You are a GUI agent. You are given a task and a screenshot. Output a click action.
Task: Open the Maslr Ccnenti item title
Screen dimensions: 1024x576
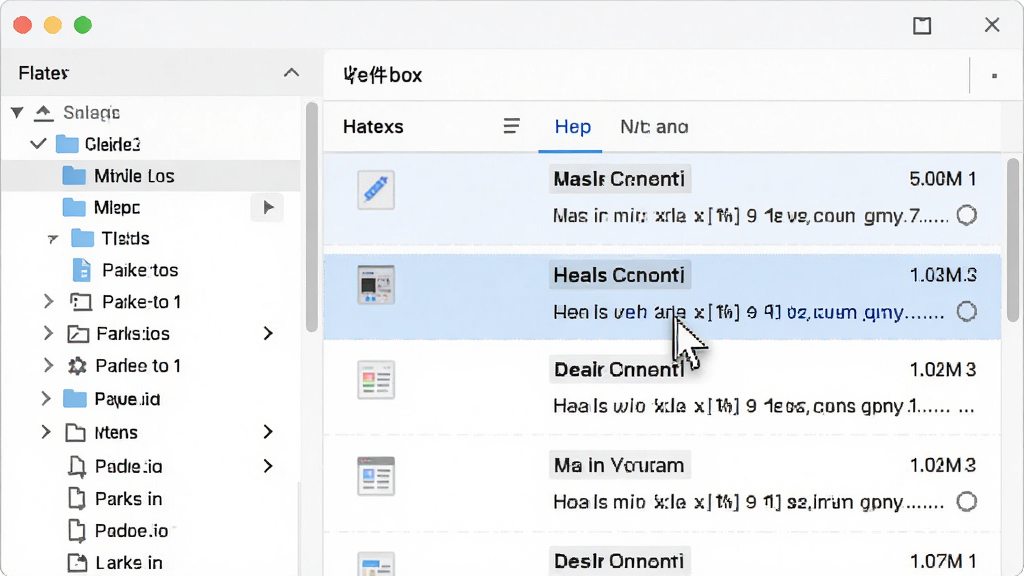click(619, 179)
